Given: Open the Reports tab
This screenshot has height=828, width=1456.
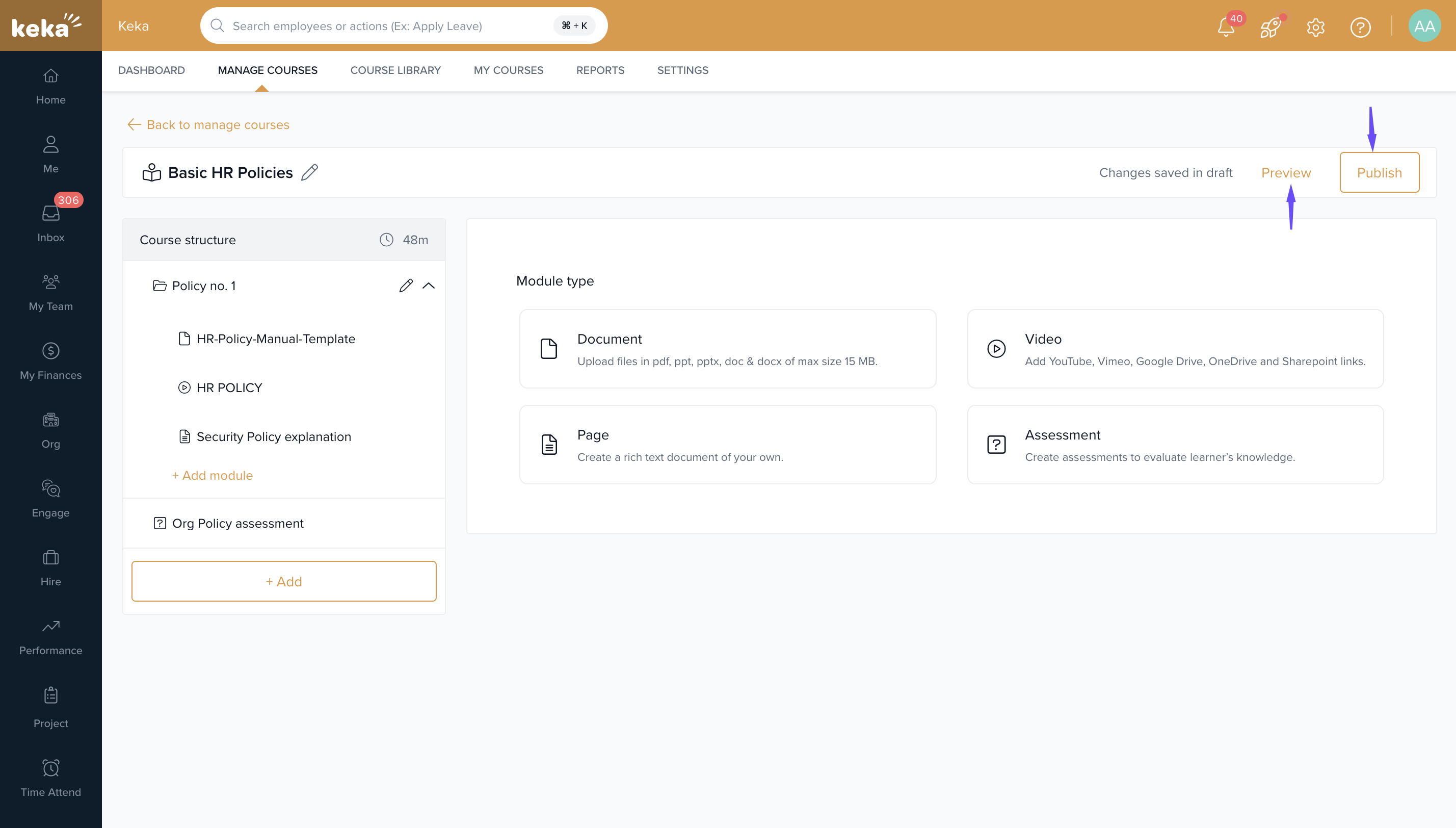Looking at the screenshot, I should click(x=599, y=70).
